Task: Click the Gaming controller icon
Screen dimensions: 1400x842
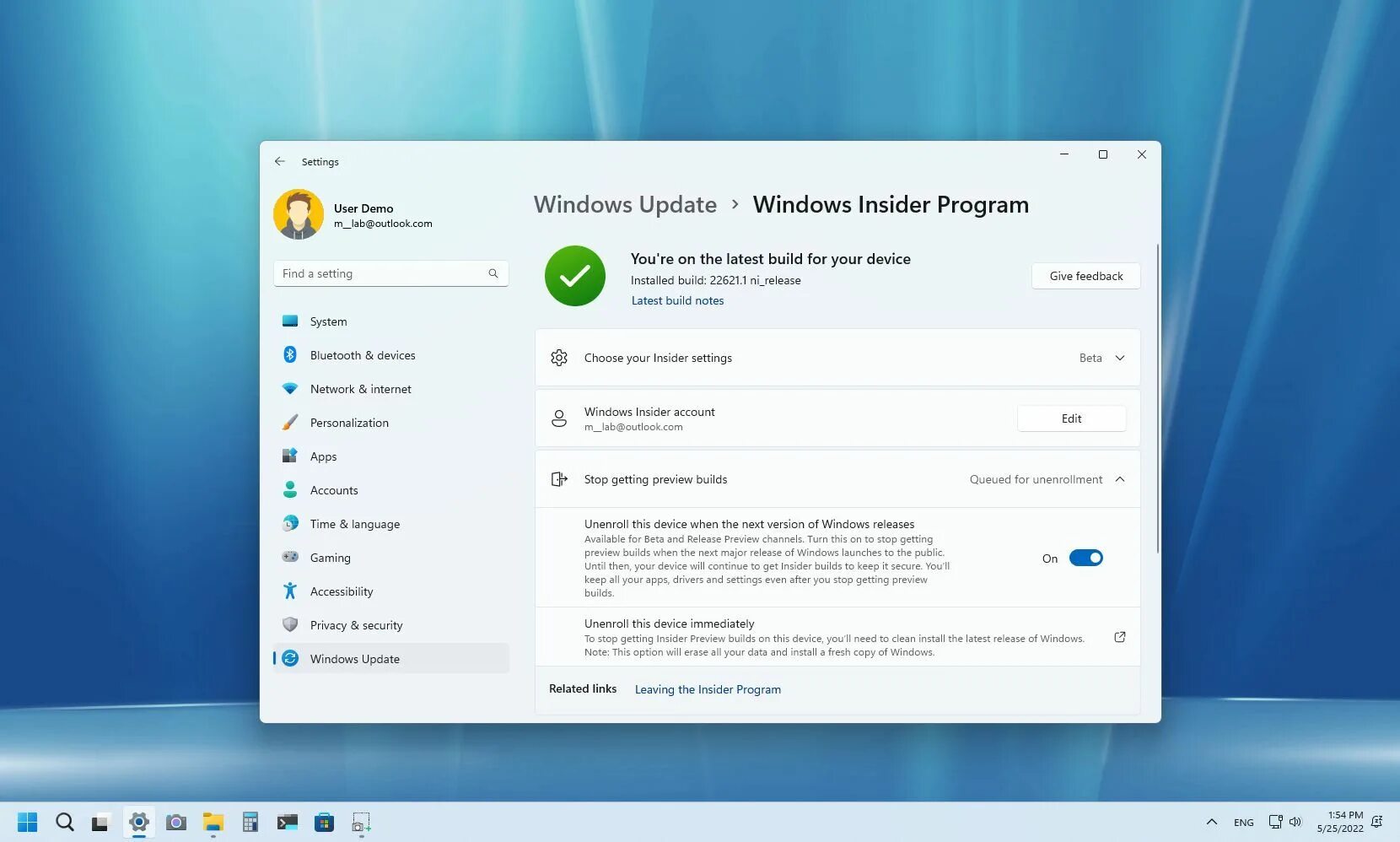Action: 290,557
